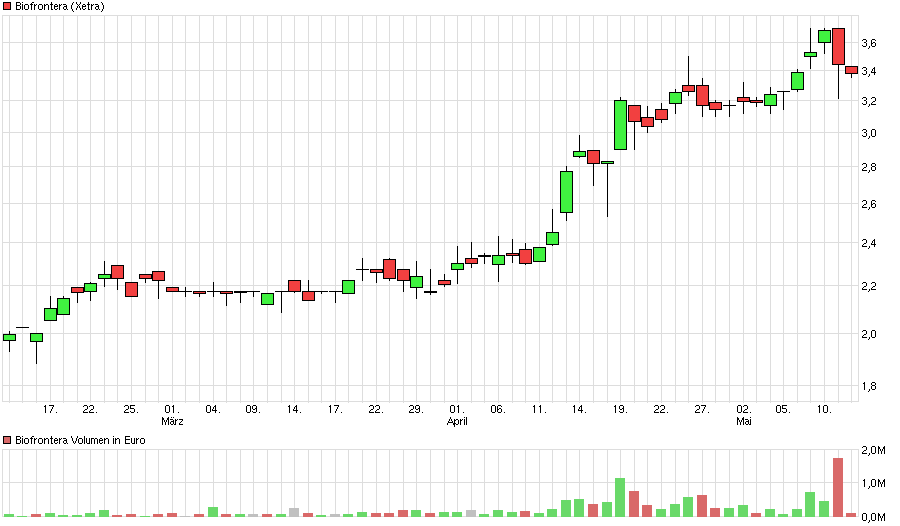
Task: Click the red Biofrontera (Xetra) legend square
Action: click(7, 6)
